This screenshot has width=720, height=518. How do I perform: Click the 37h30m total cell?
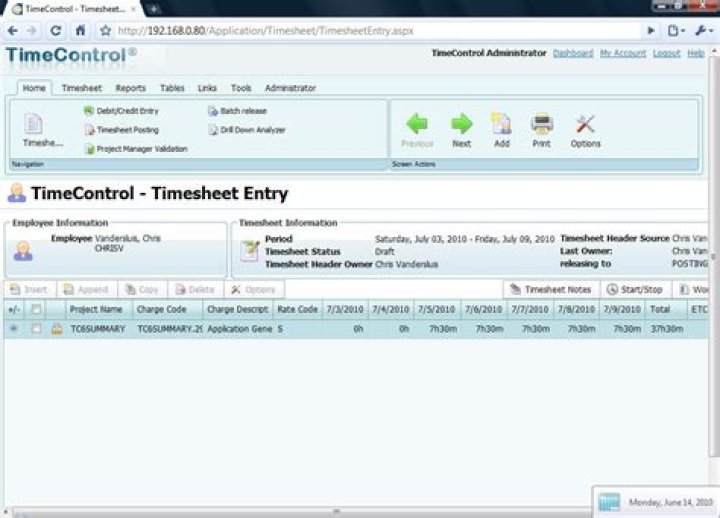click(667, 329)
